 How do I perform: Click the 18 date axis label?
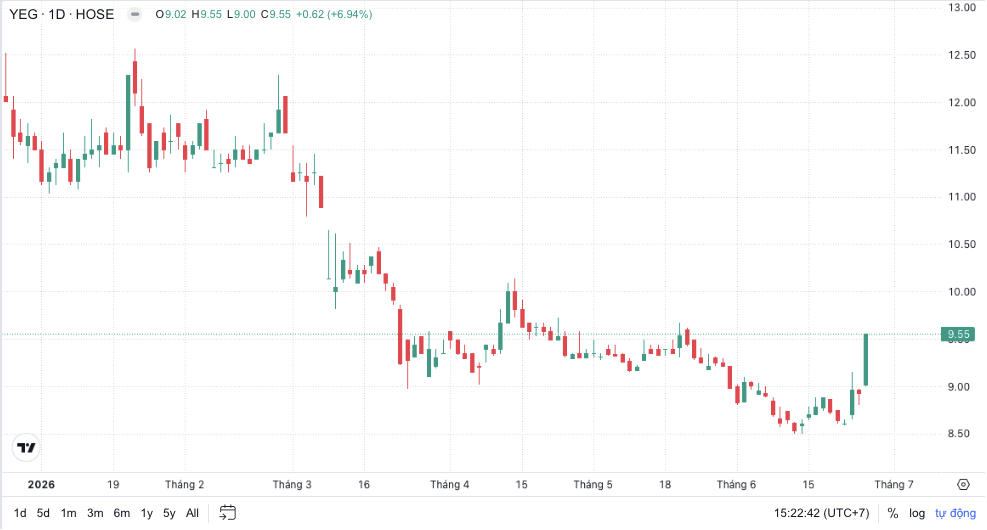[665, 484]
